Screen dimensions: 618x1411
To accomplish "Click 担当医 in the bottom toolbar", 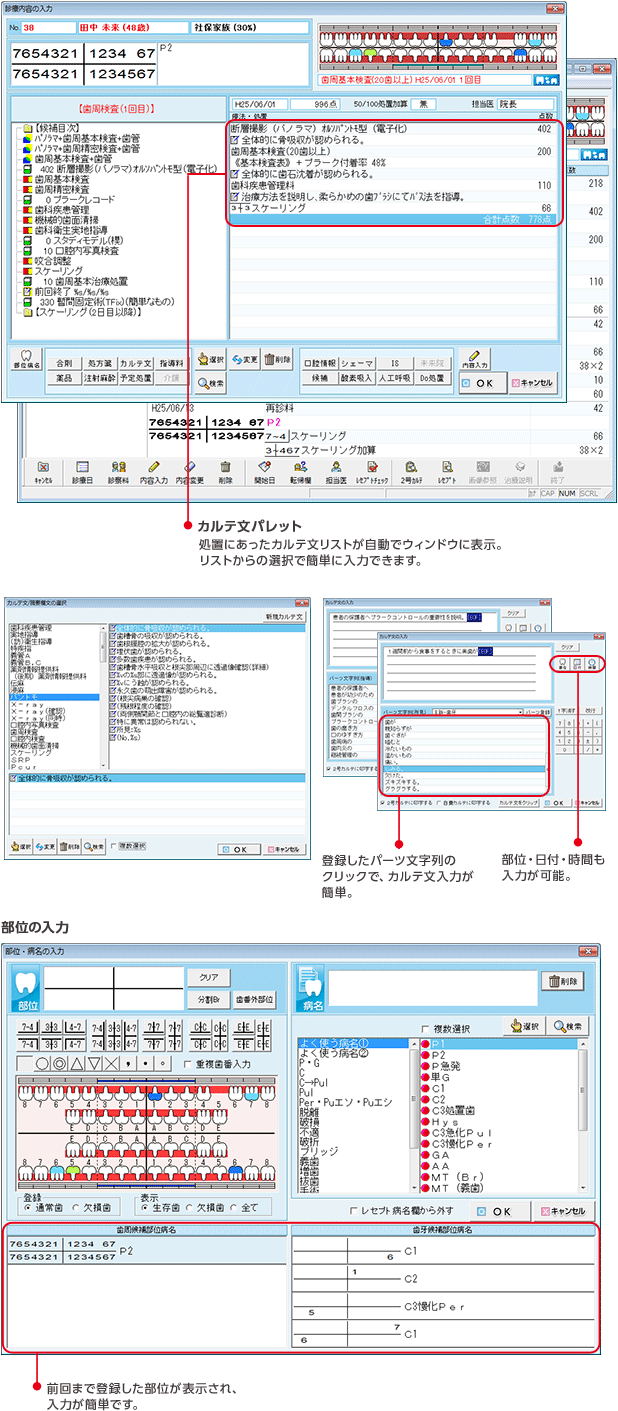I will 336,471.
